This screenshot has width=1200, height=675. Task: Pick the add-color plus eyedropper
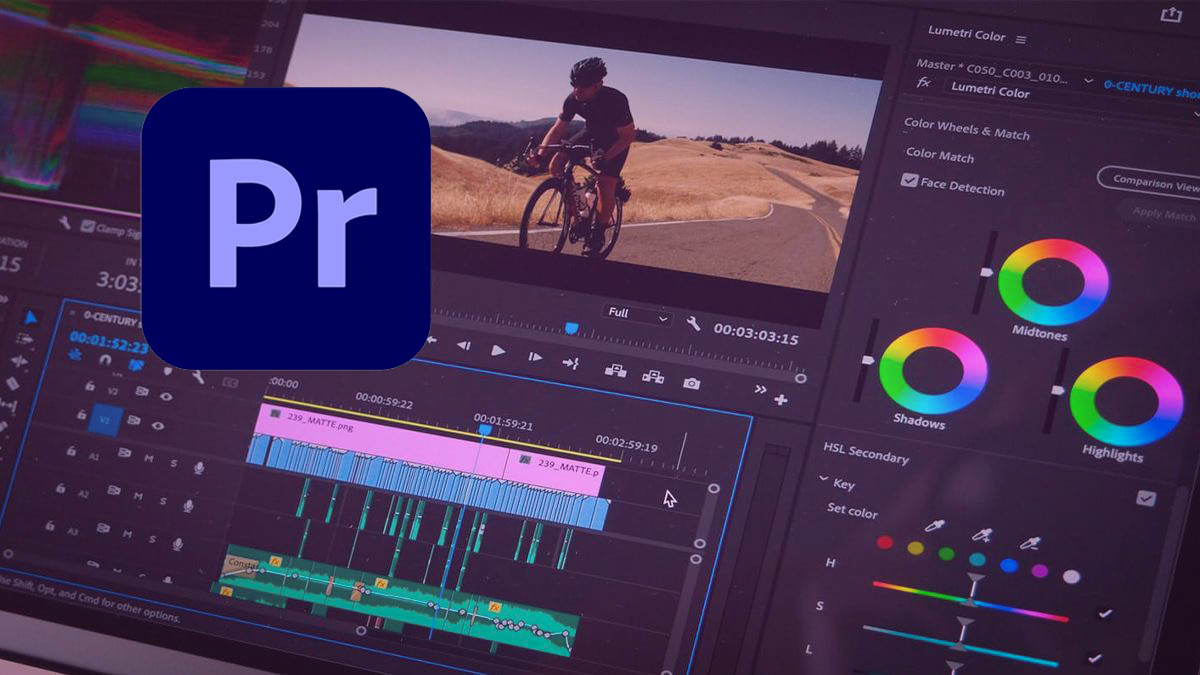pyautogui.click(x=980, y=535)
